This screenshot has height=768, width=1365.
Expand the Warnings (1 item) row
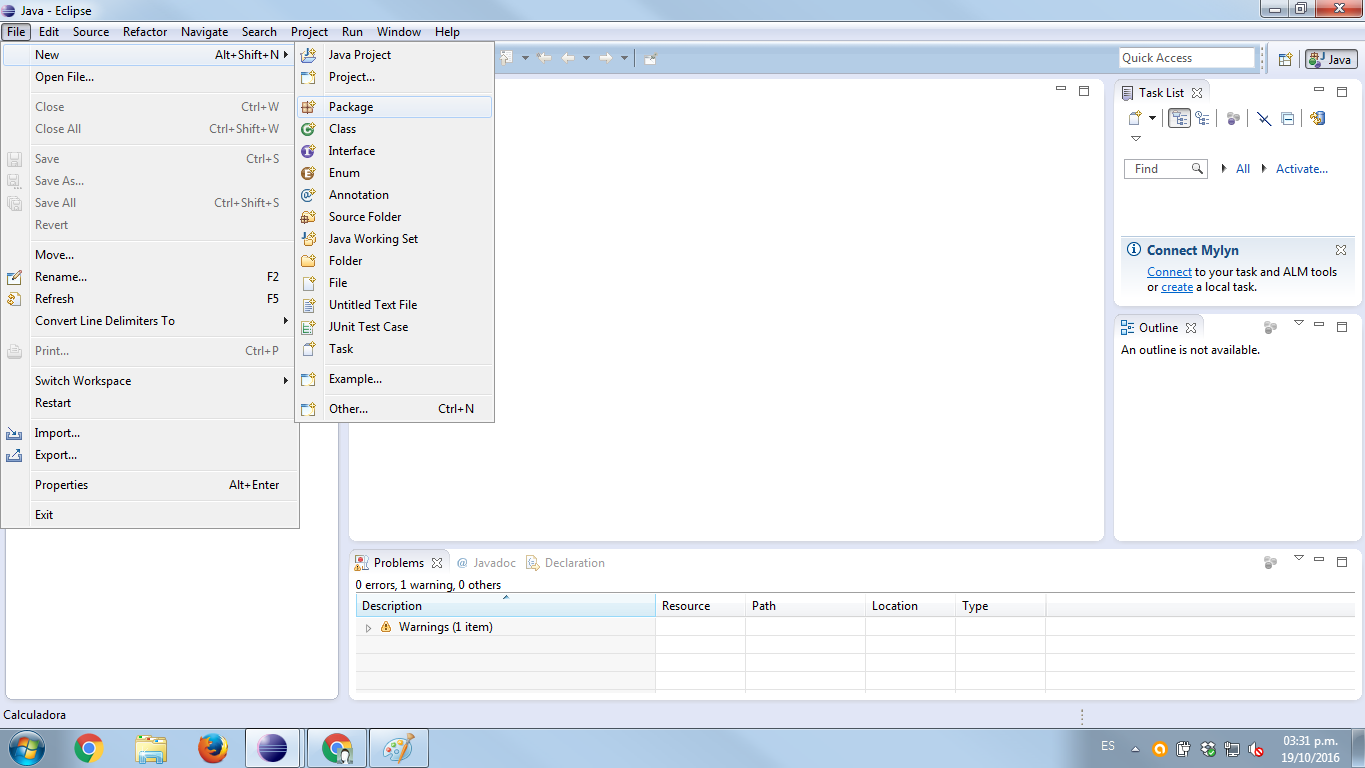click(x=368, y=628)
